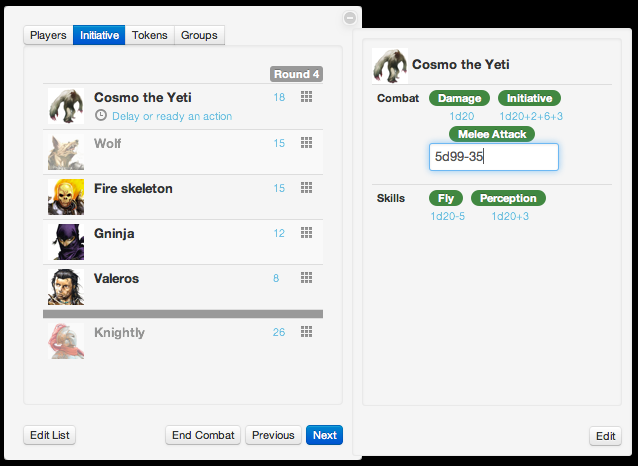Viewport: 638px width, 466px height.
Task: Click the Delay or ready an action link
Action: pyautogui.click(x=172, y=116)
